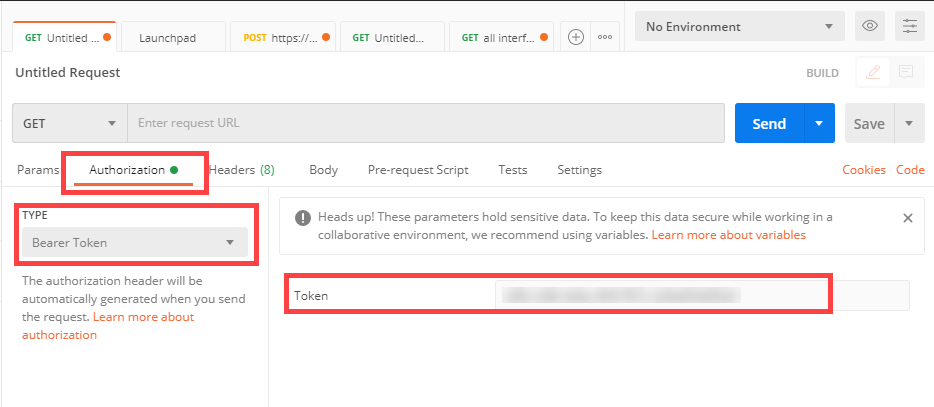Select the POST https request tab
Screen dimensions: 934x407
pyautogui.click(x=283, y=38)
